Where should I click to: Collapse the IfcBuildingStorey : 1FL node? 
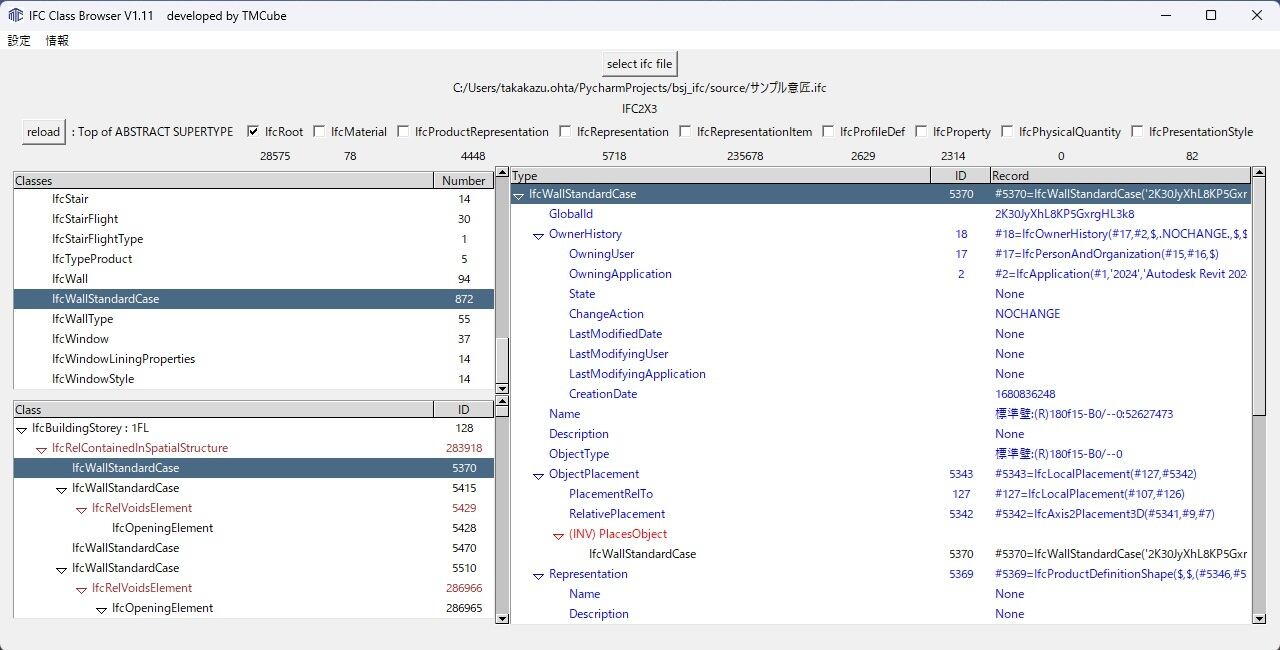coord(21,429)
